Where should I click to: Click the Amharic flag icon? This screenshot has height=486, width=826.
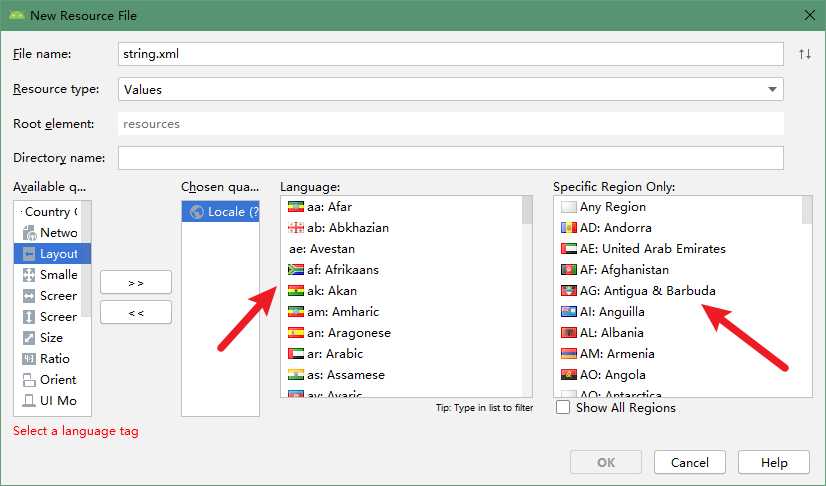296,312
